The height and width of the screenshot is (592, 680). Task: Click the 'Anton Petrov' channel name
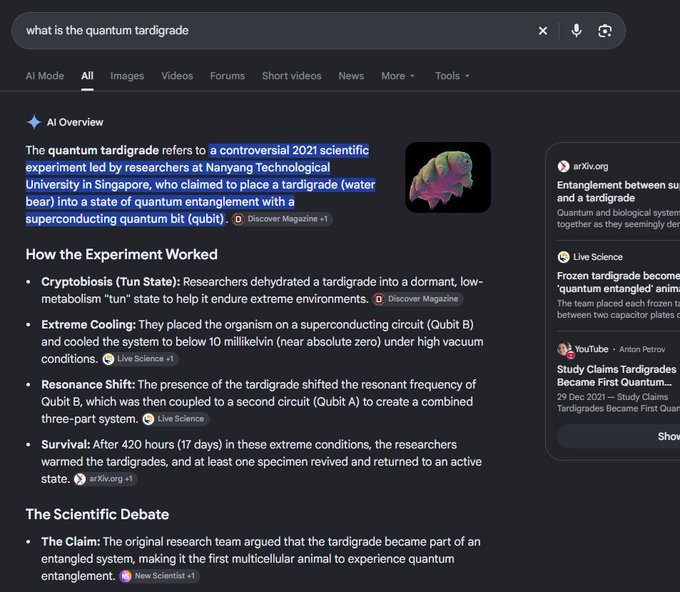[642, 350]
